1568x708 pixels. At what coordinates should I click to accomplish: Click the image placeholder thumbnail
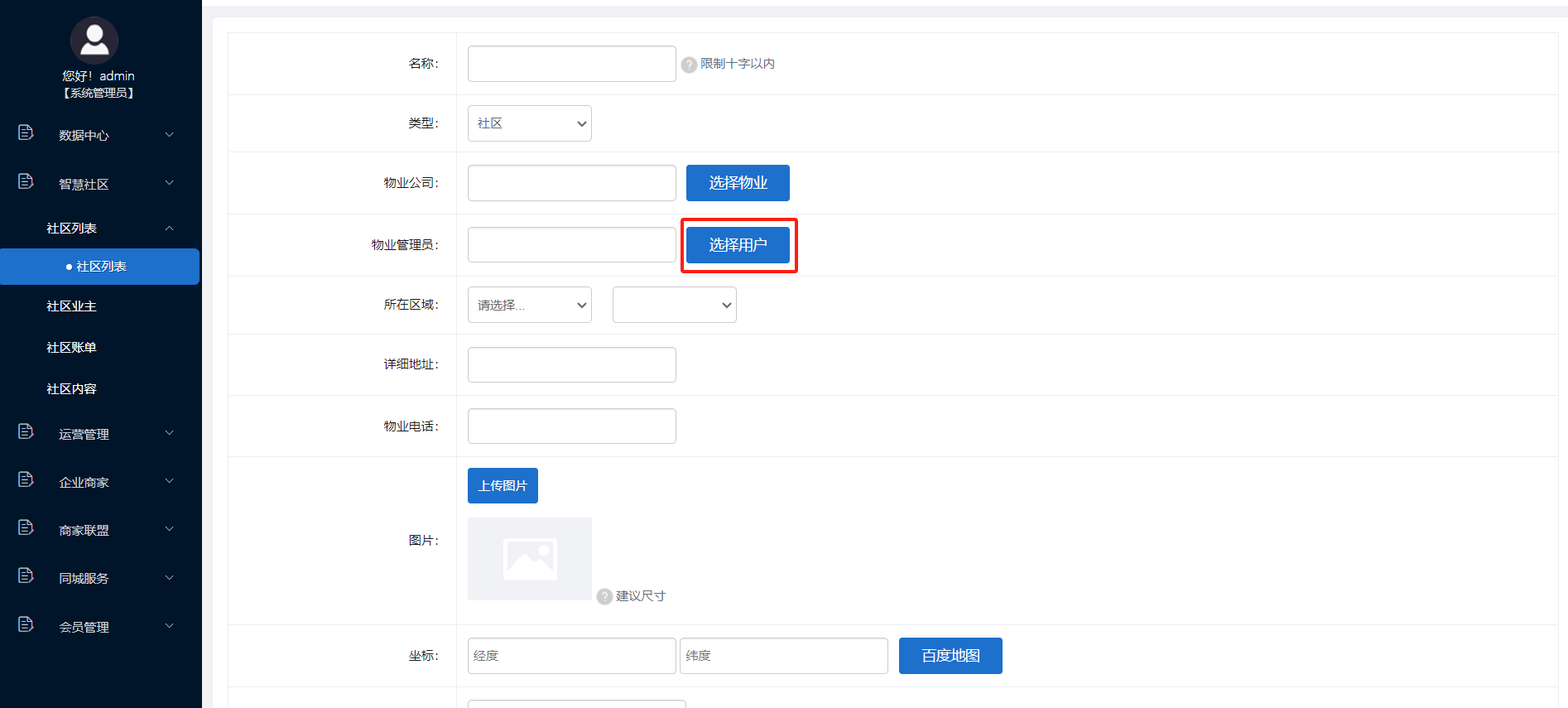tap(530, 559)
